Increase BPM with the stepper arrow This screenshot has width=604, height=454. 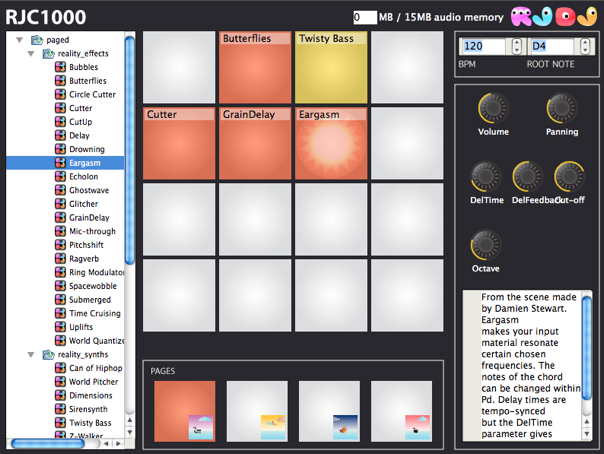(x=516, y=43)
